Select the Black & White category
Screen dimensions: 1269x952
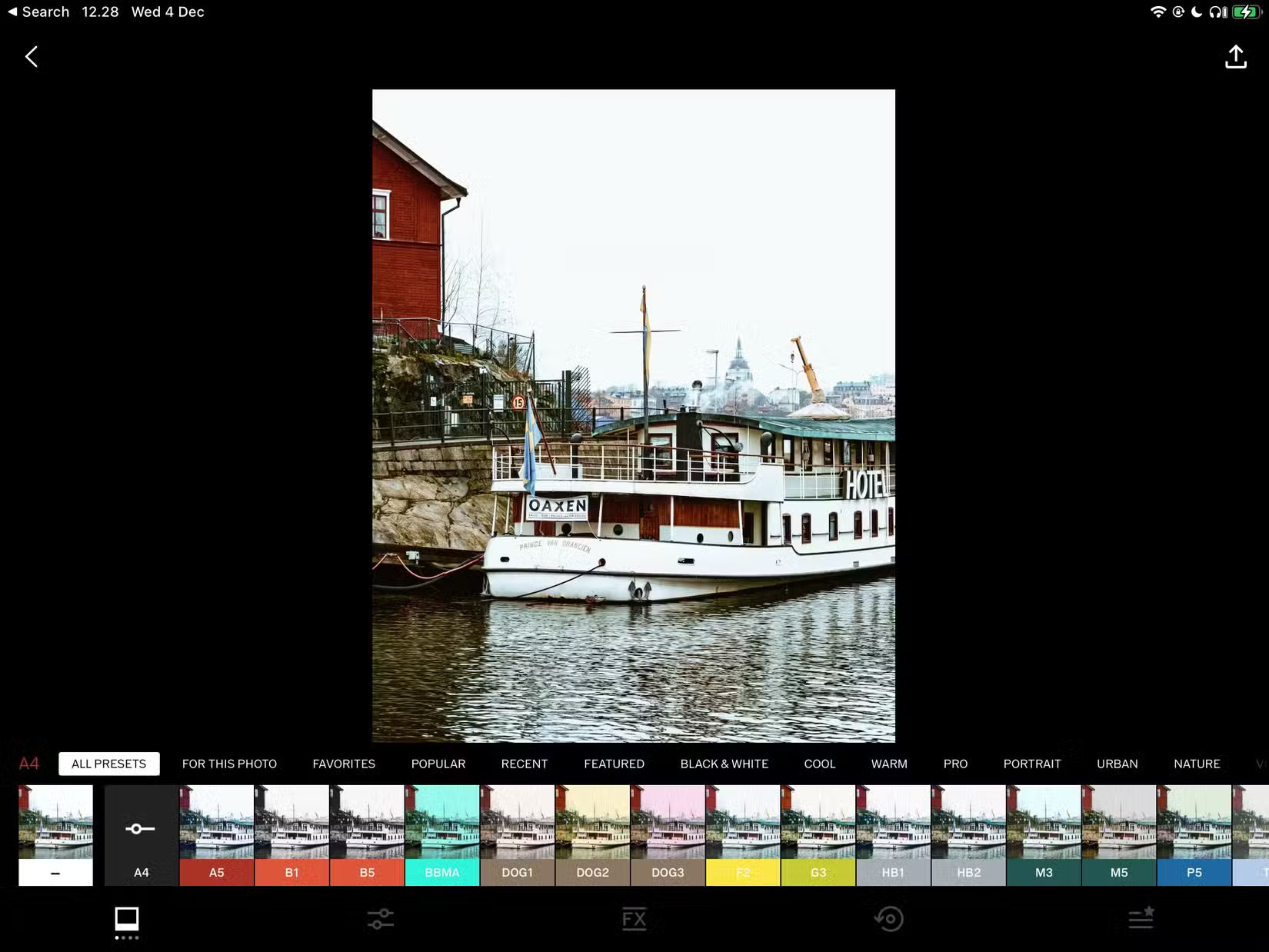point(724,764)
